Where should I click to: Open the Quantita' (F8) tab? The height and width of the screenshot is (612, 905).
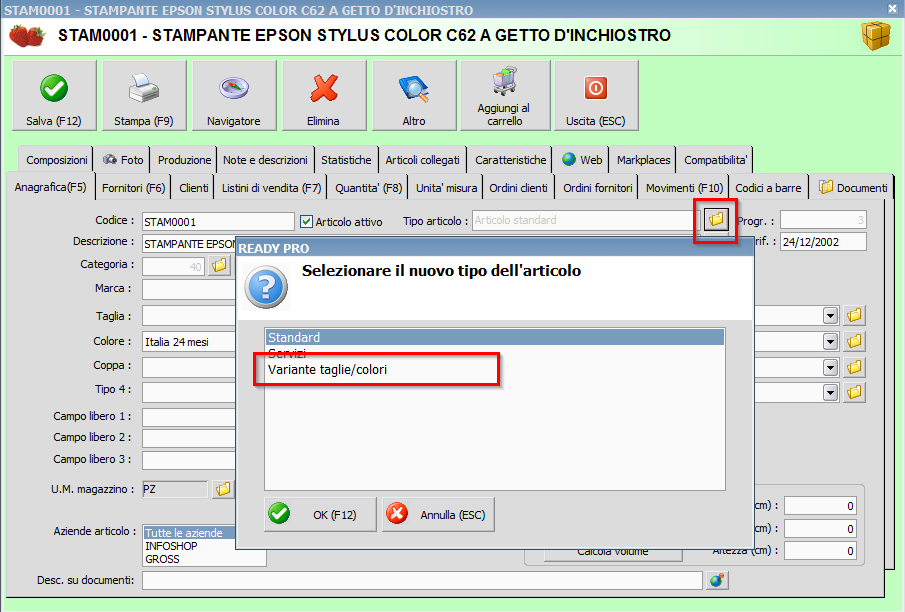[x=368, y=188]
